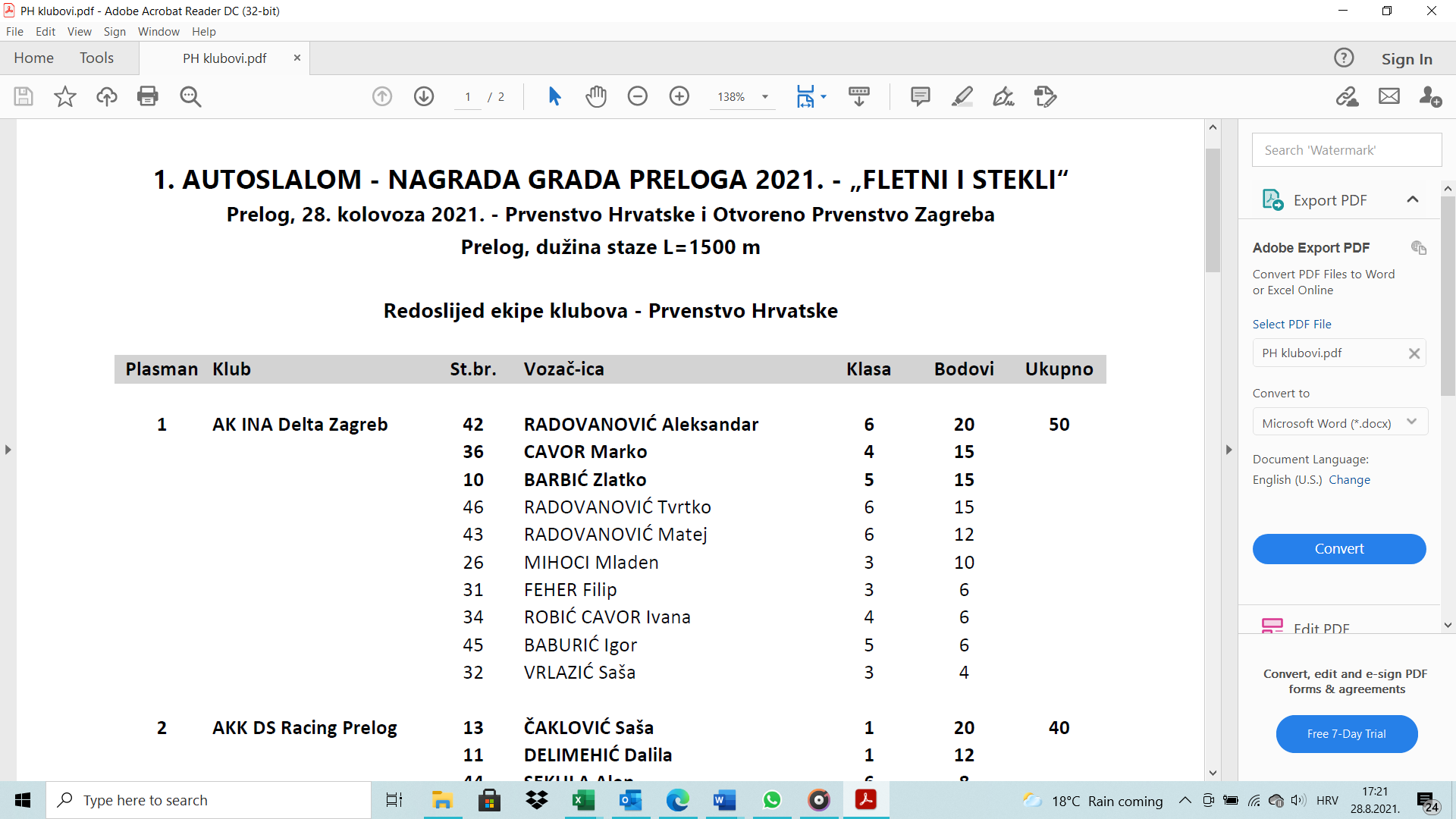Click tools pane scrollbar down arrow
The height and width of the screenshot is (819, 1456).
tap(1448, 626)
